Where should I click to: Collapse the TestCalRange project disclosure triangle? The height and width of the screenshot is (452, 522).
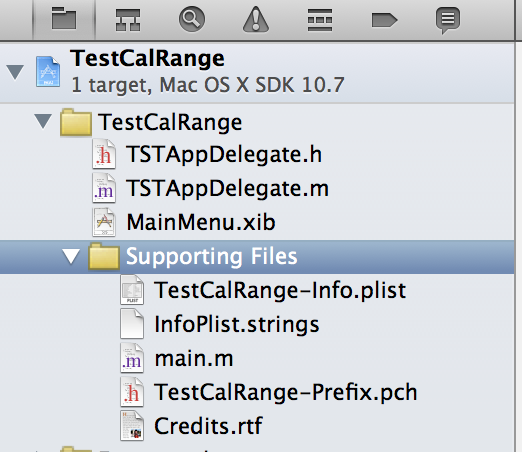(15, 72)
